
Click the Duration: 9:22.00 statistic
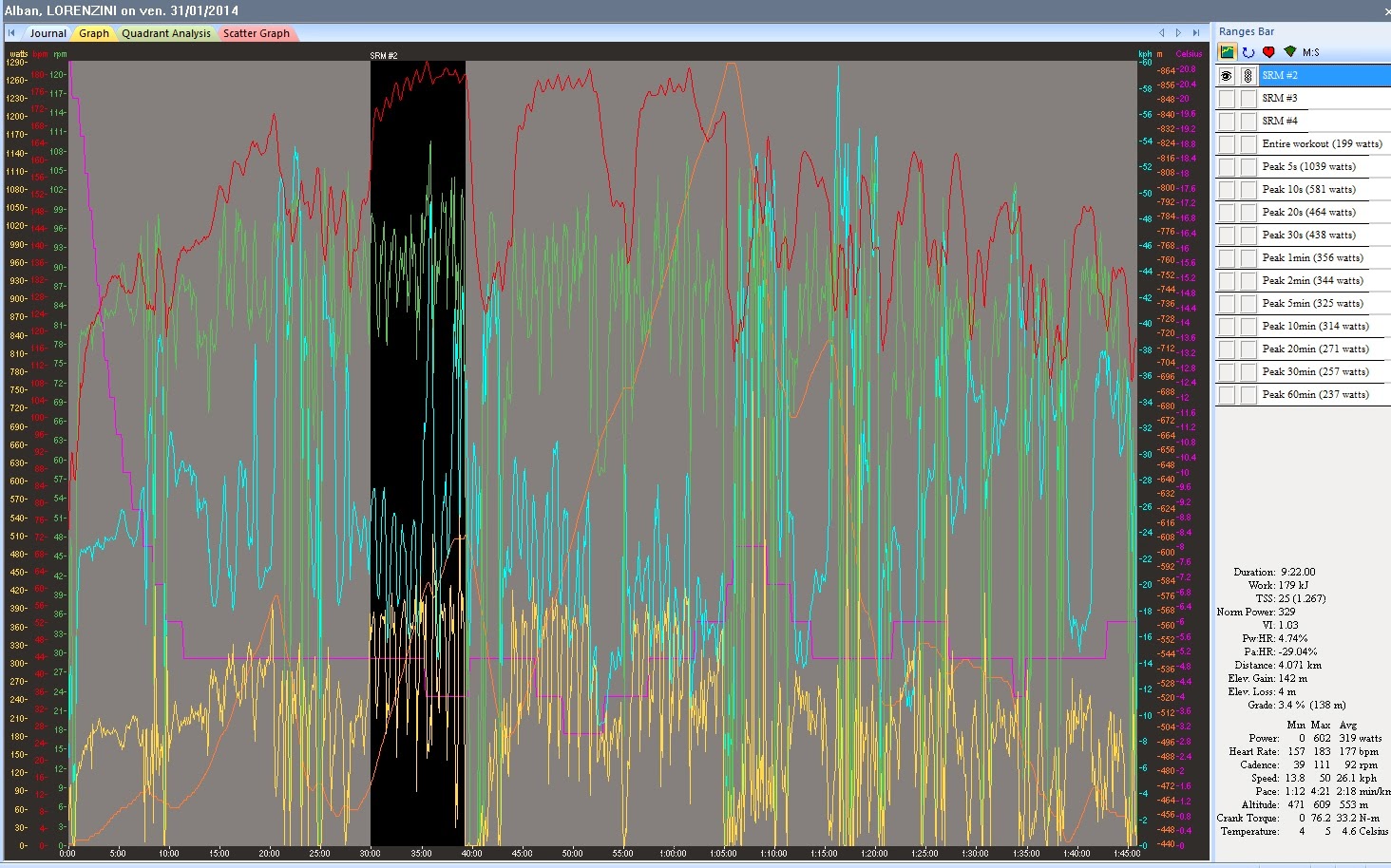[x=1274, y=572]
